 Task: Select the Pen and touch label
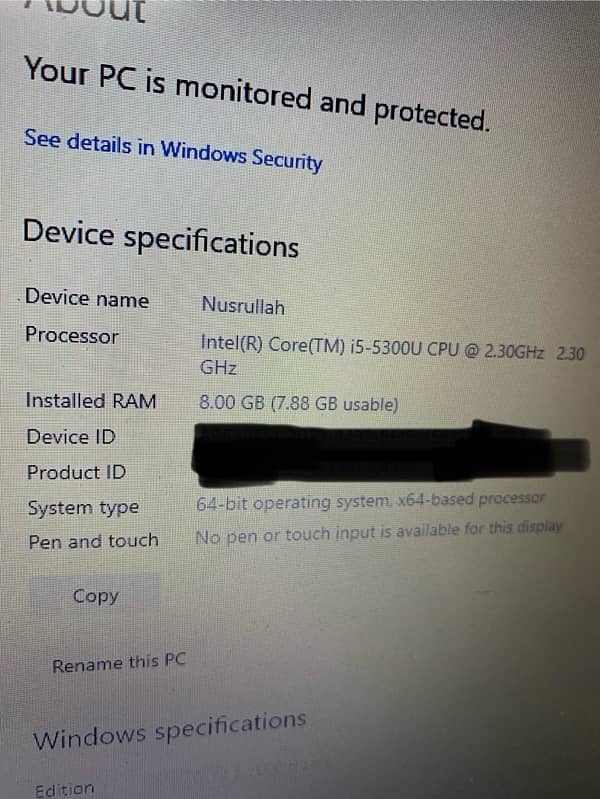point(93,541)
